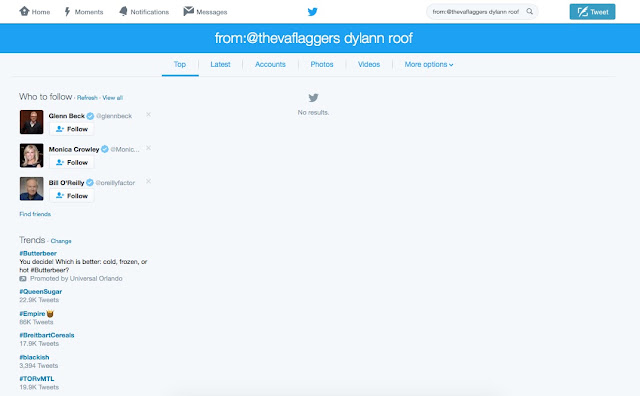640x396 pixels.
Task: Open the Messages envelope icon
Action: point(188,11)
